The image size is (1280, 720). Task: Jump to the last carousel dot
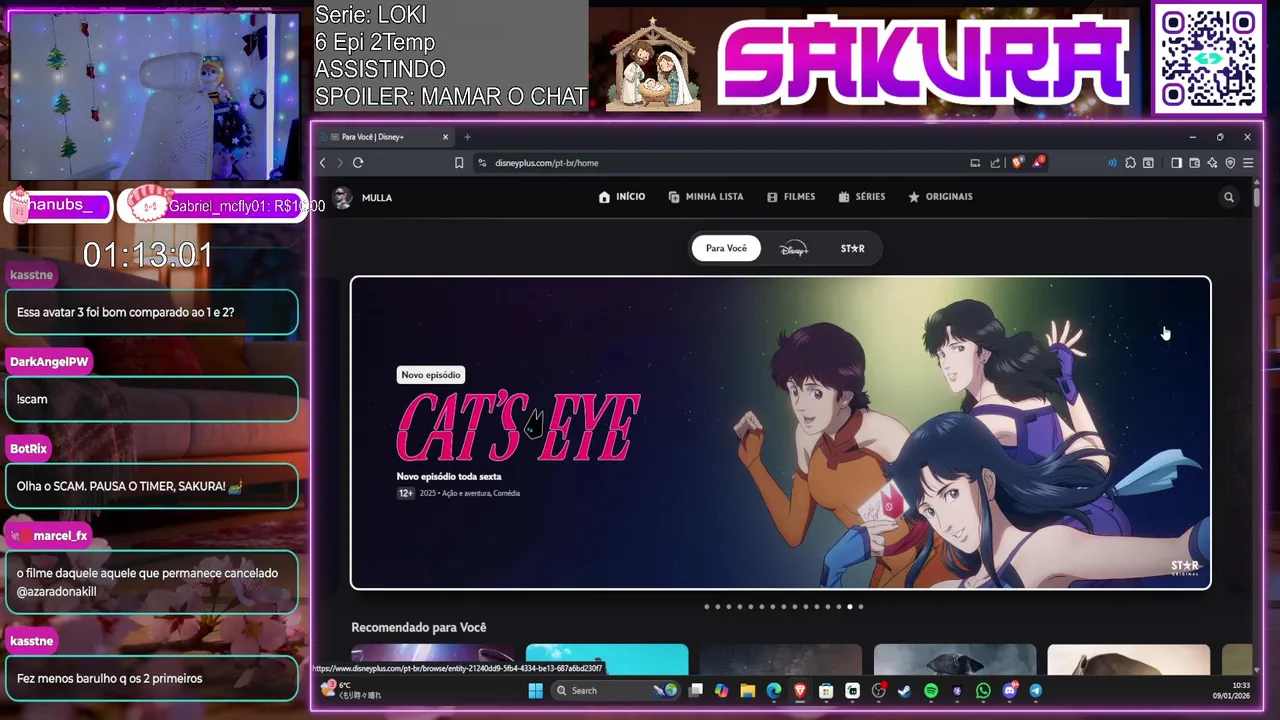(x=861, y=606)
